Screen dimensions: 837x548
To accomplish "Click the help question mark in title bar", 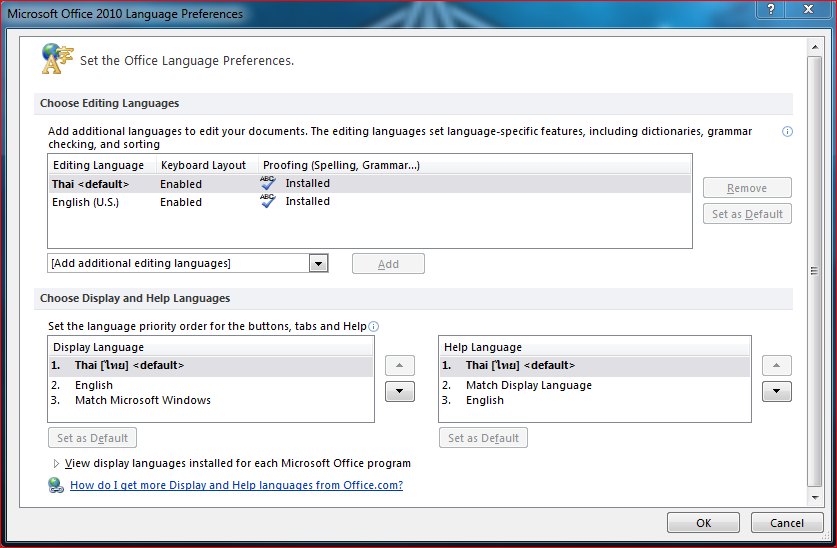I will click(x=771, y=9).
